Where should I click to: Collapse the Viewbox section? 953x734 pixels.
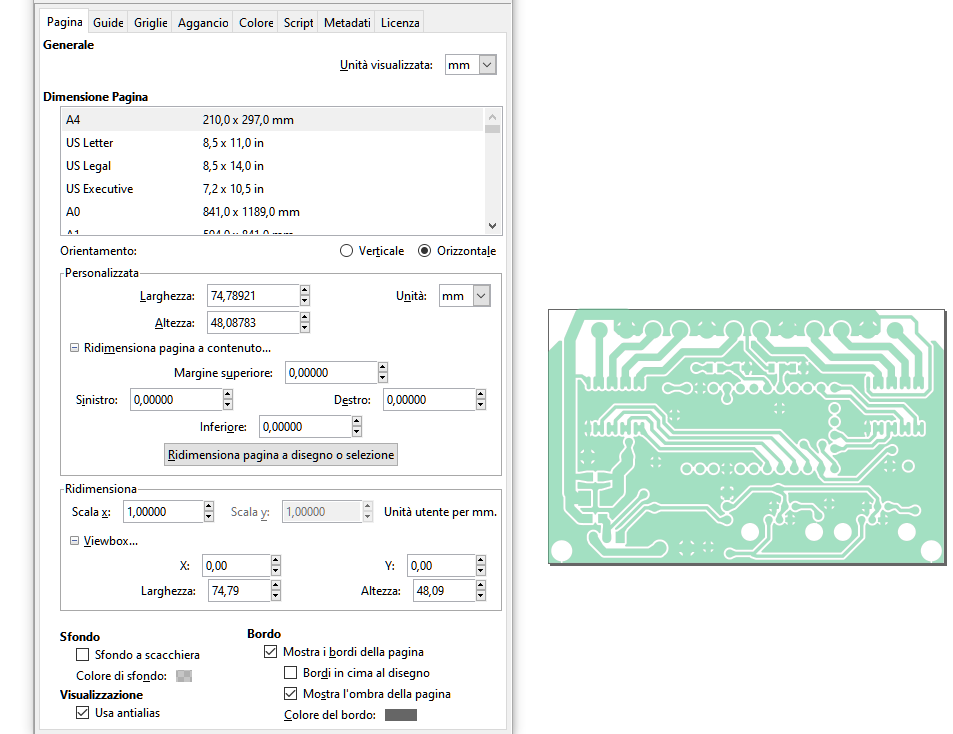click(74, 541)
